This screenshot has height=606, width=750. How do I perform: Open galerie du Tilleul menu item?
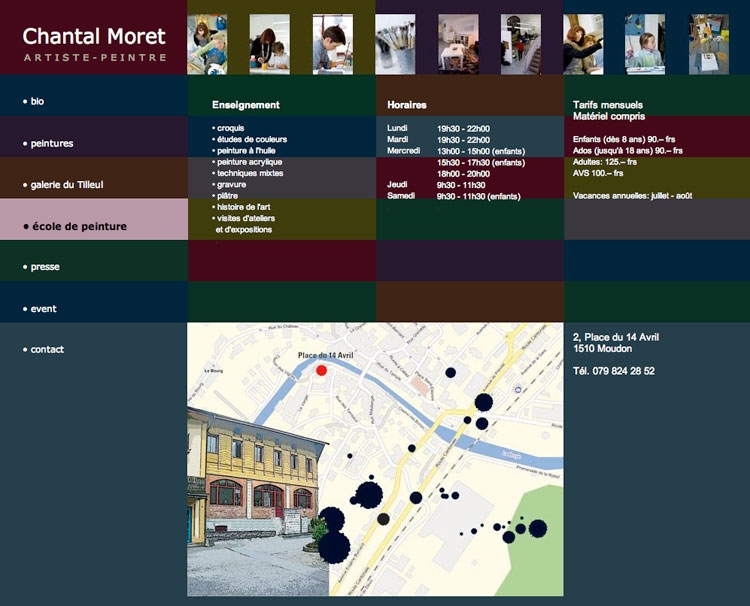click(x=66, y=185)
